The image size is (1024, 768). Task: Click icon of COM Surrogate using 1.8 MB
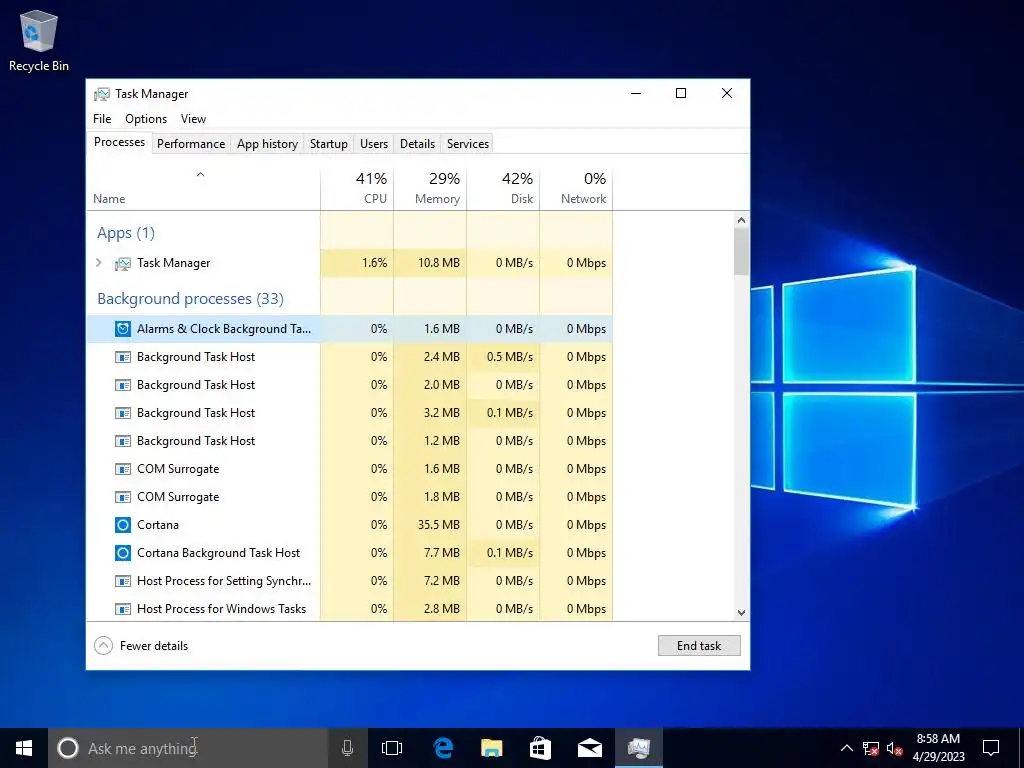122,498
